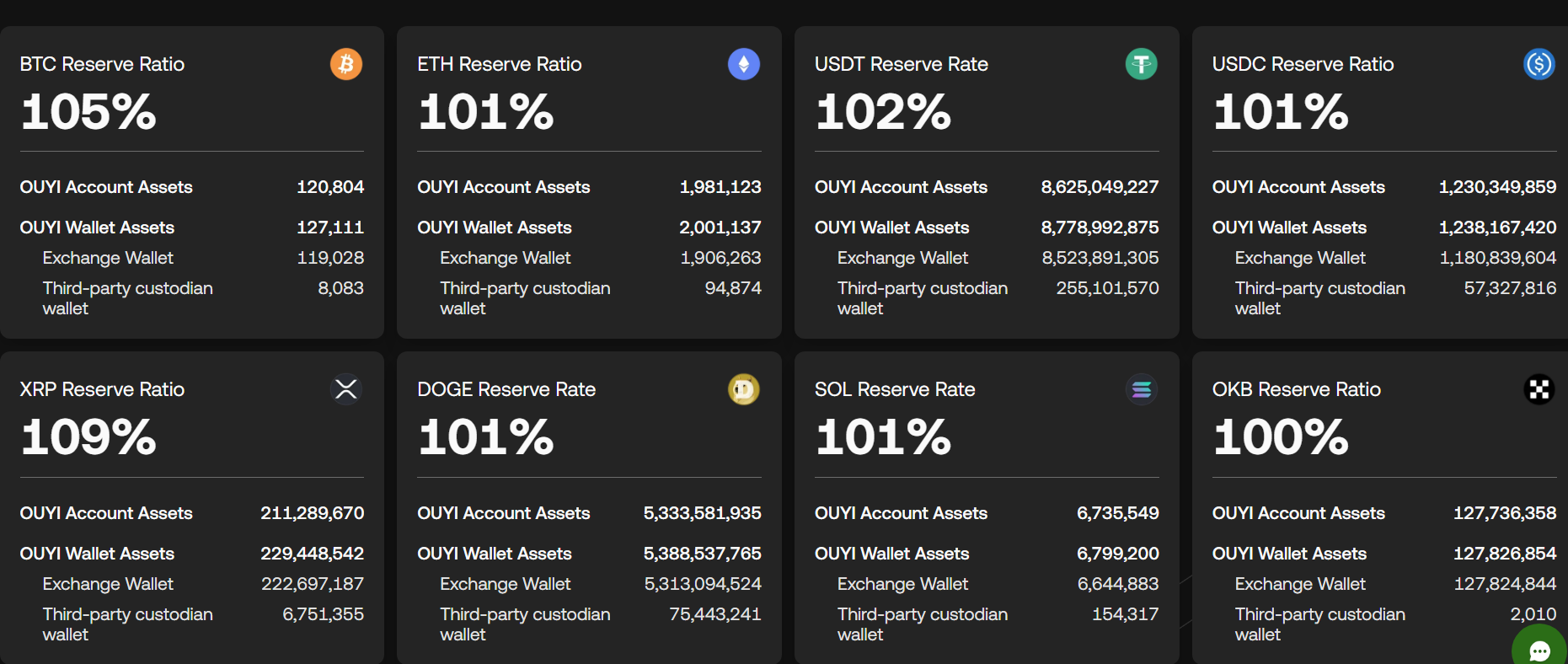Click the USDC coin icon
The width and height of the screenshot is (1568, 664).
[x=1539, y=64]
